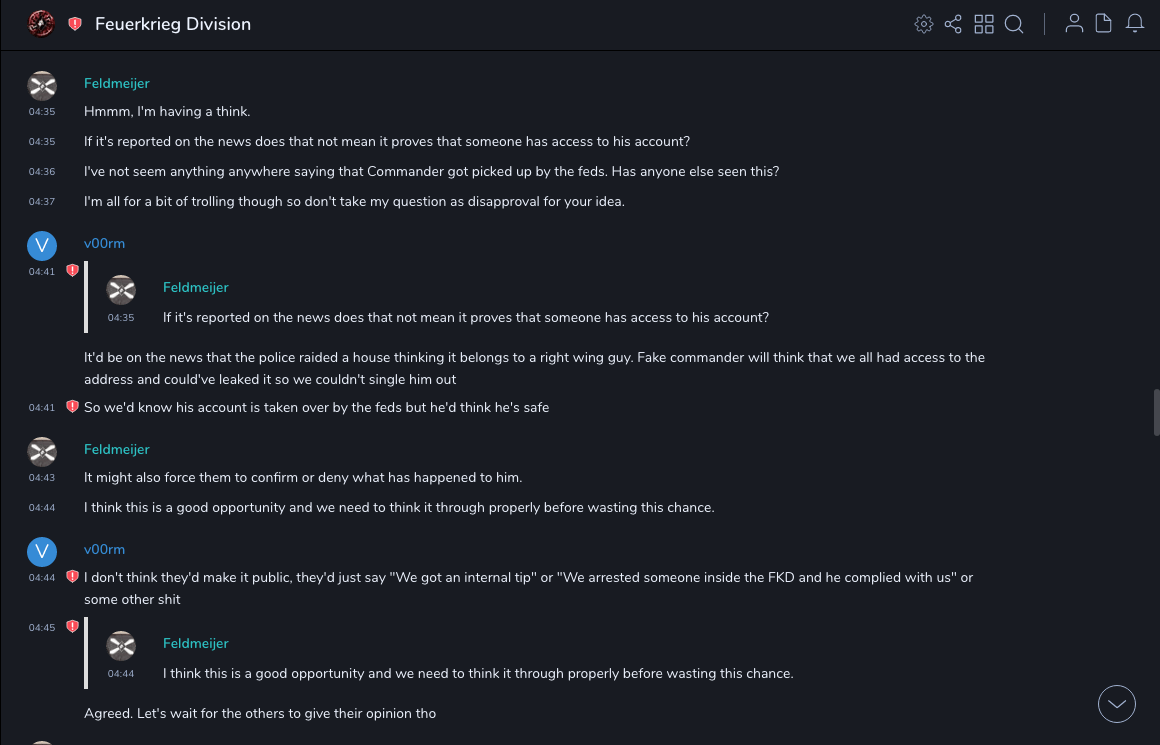Click the share icon in the header
The width and height of the screenshot is (1160, 745).
pyautogui.click(x=953, y=24)
